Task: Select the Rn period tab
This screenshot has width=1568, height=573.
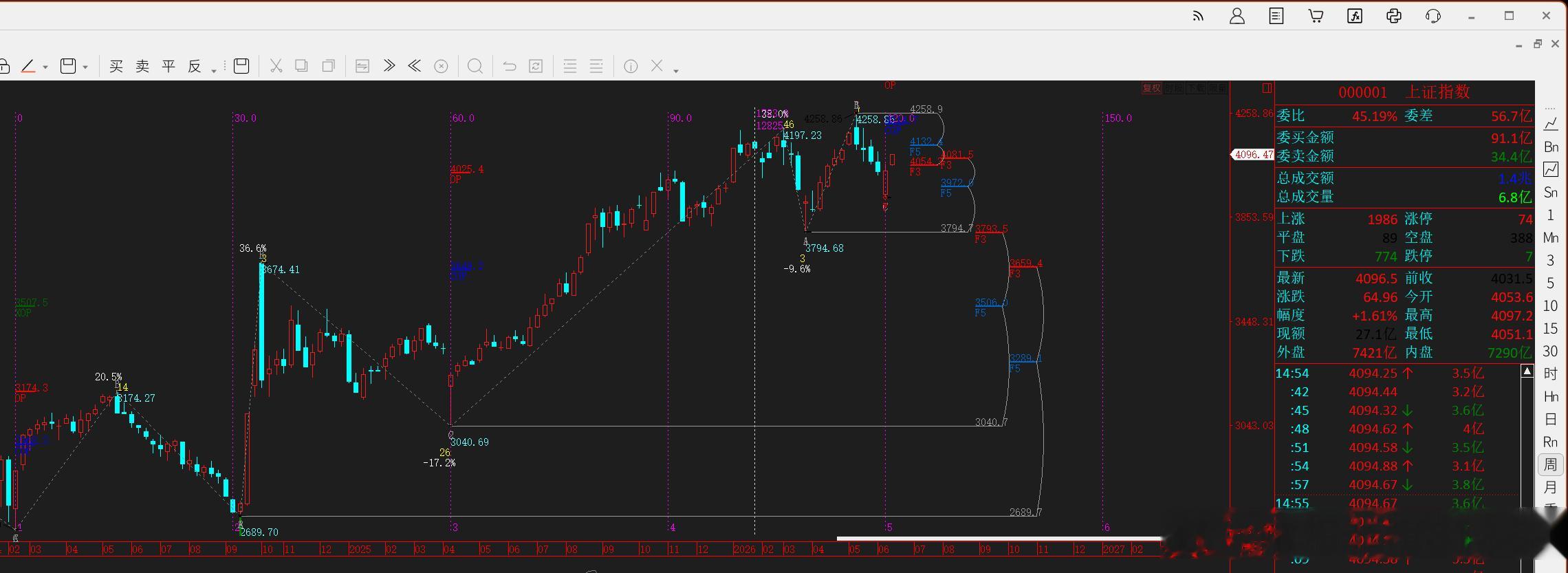Action: [1551, 442]
